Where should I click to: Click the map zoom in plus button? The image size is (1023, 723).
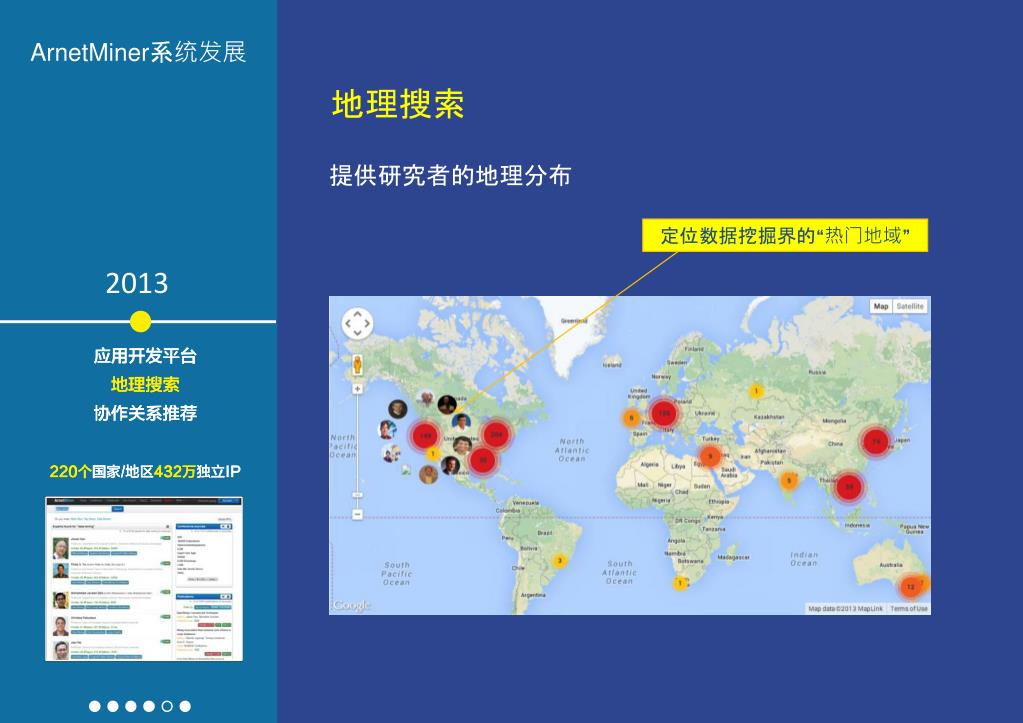(x=358, y=389)
